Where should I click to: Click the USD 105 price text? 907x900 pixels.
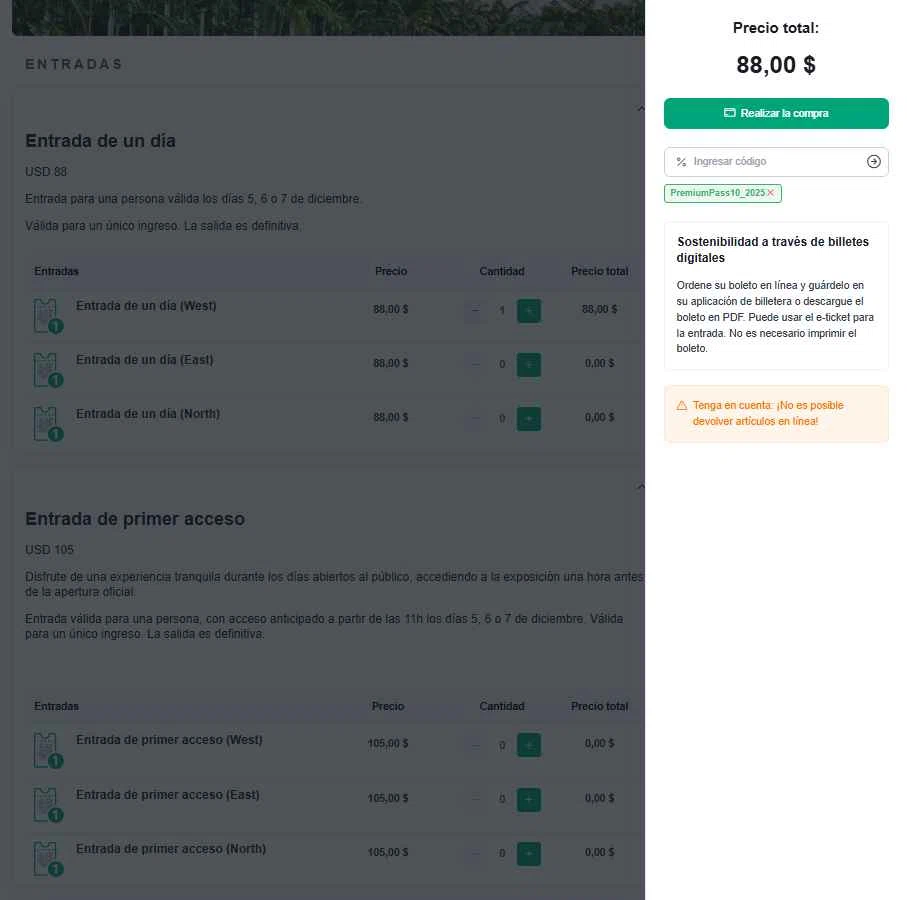49,549
